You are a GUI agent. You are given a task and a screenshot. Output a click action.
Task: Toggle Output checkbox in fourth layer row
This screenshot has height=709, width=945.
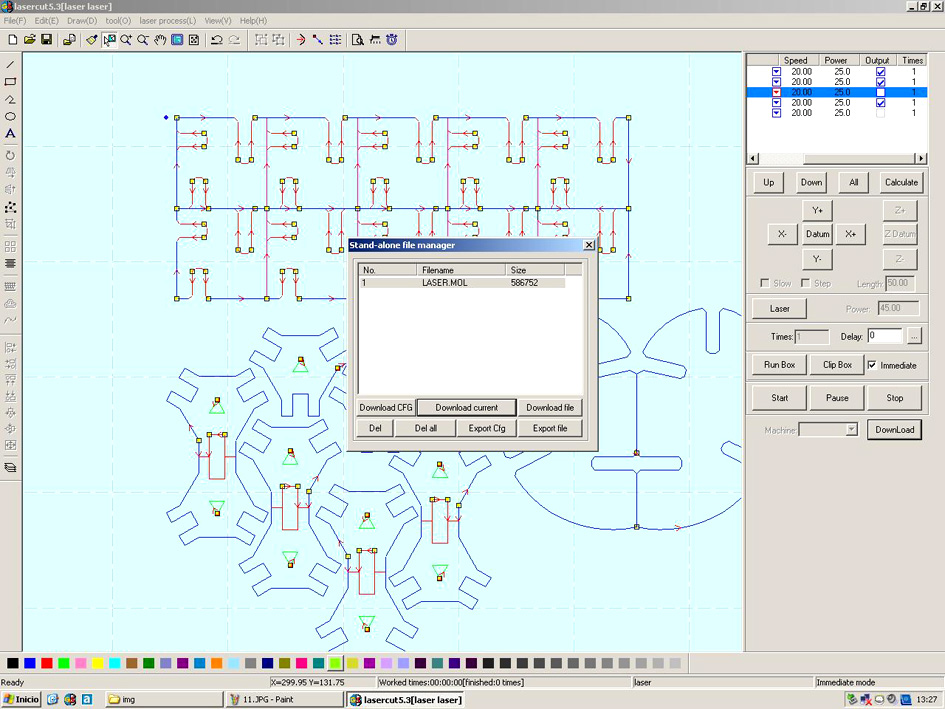click(881, 102)
